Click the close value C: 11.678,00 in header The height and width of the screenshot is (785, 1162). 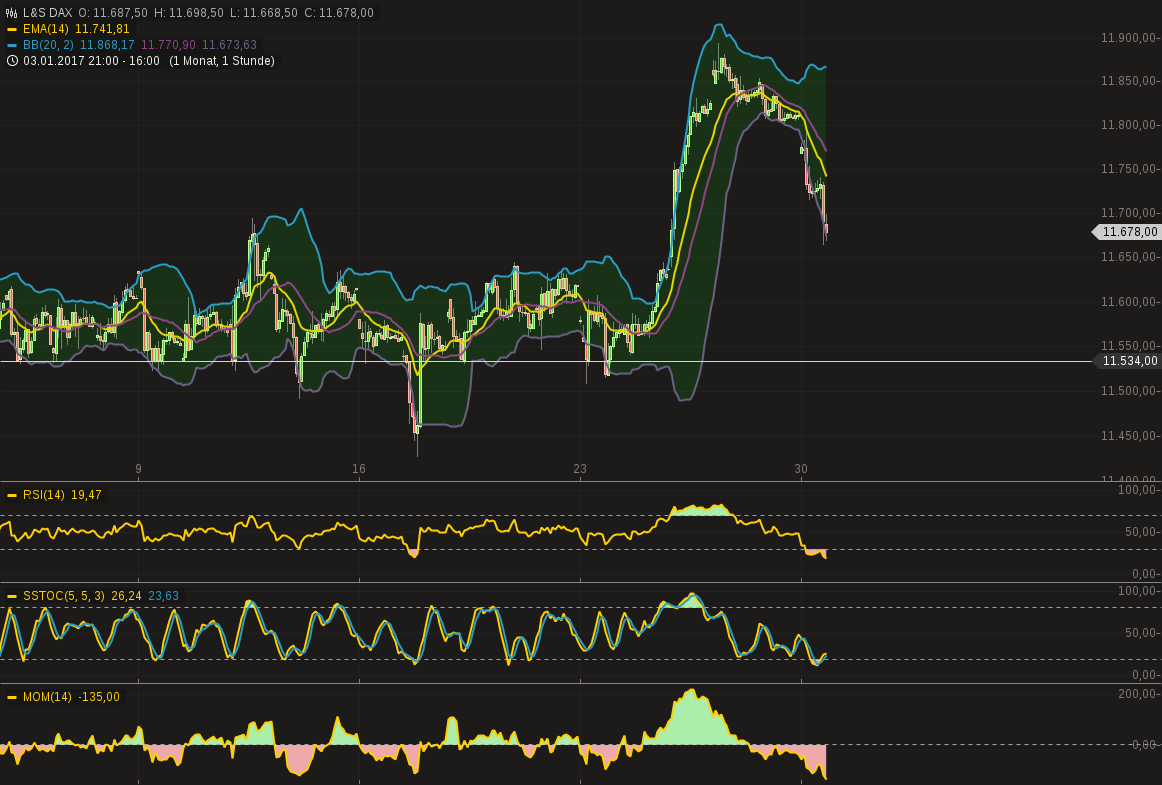[x=339, y=13]
